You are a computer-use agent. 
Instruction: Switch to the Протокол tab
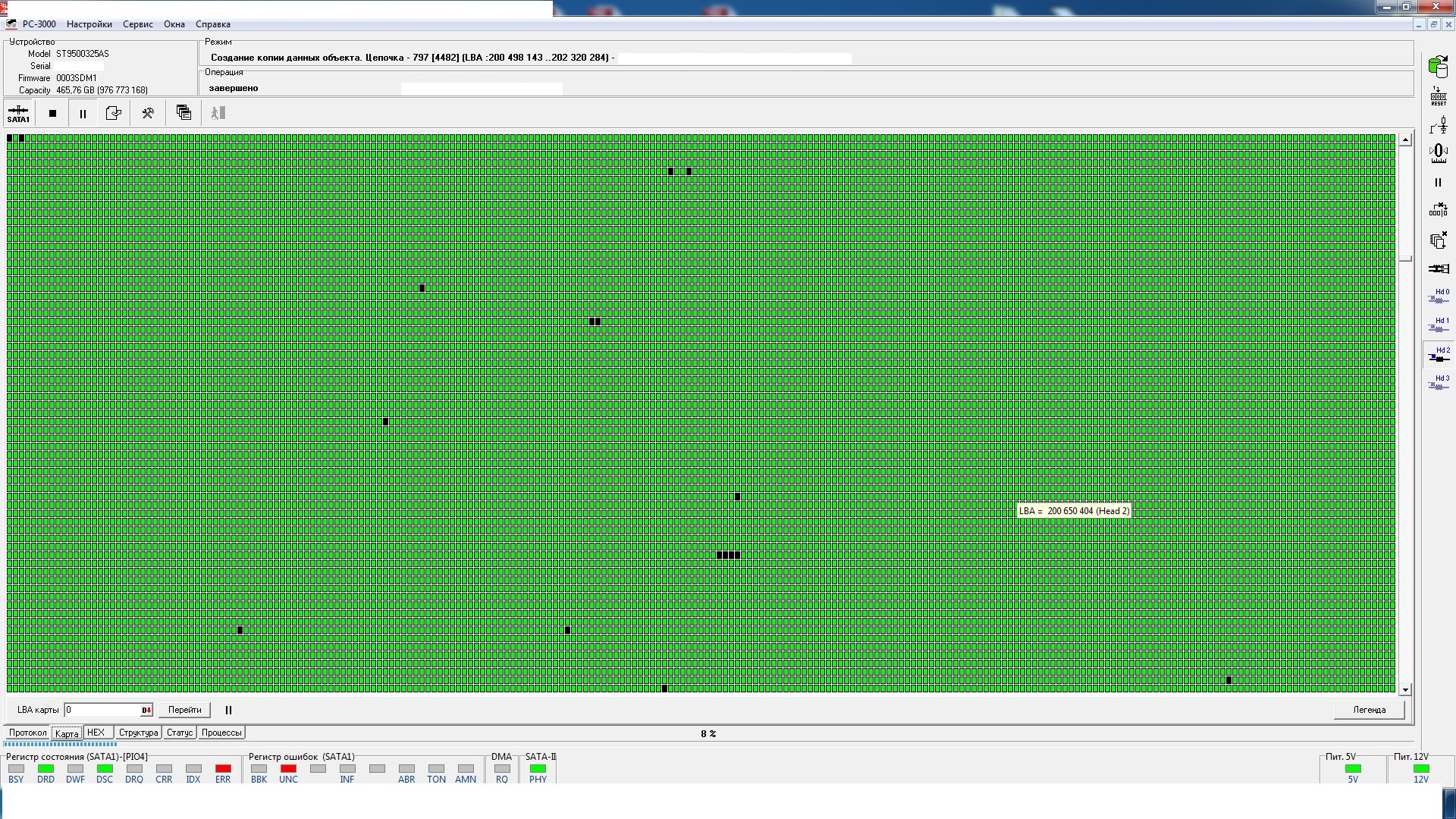[x=28, y=733]
